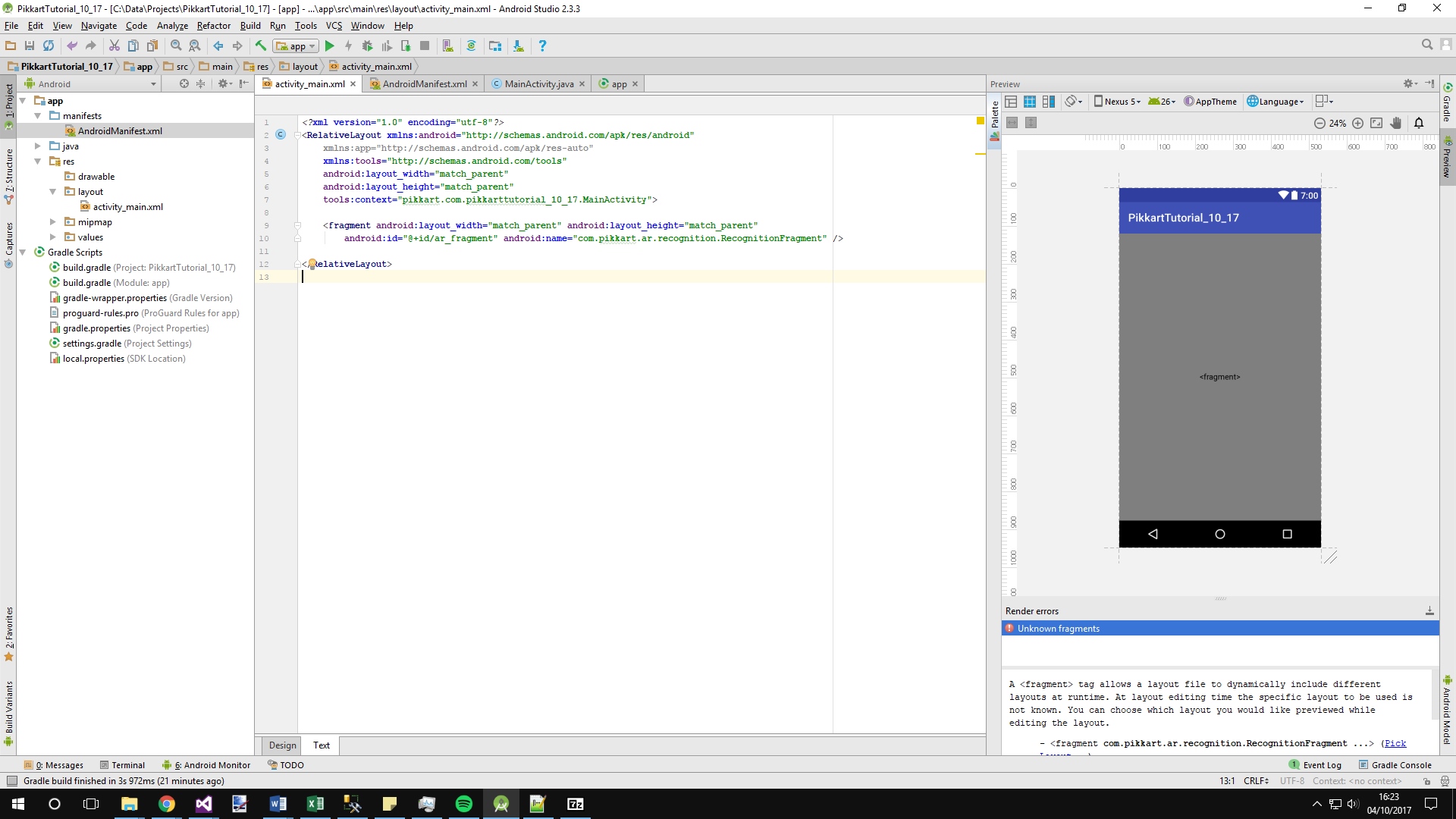Open the Android project view dropdown
The height and width of the screenshot is (819, 1456).
click(x=91, y=84)
